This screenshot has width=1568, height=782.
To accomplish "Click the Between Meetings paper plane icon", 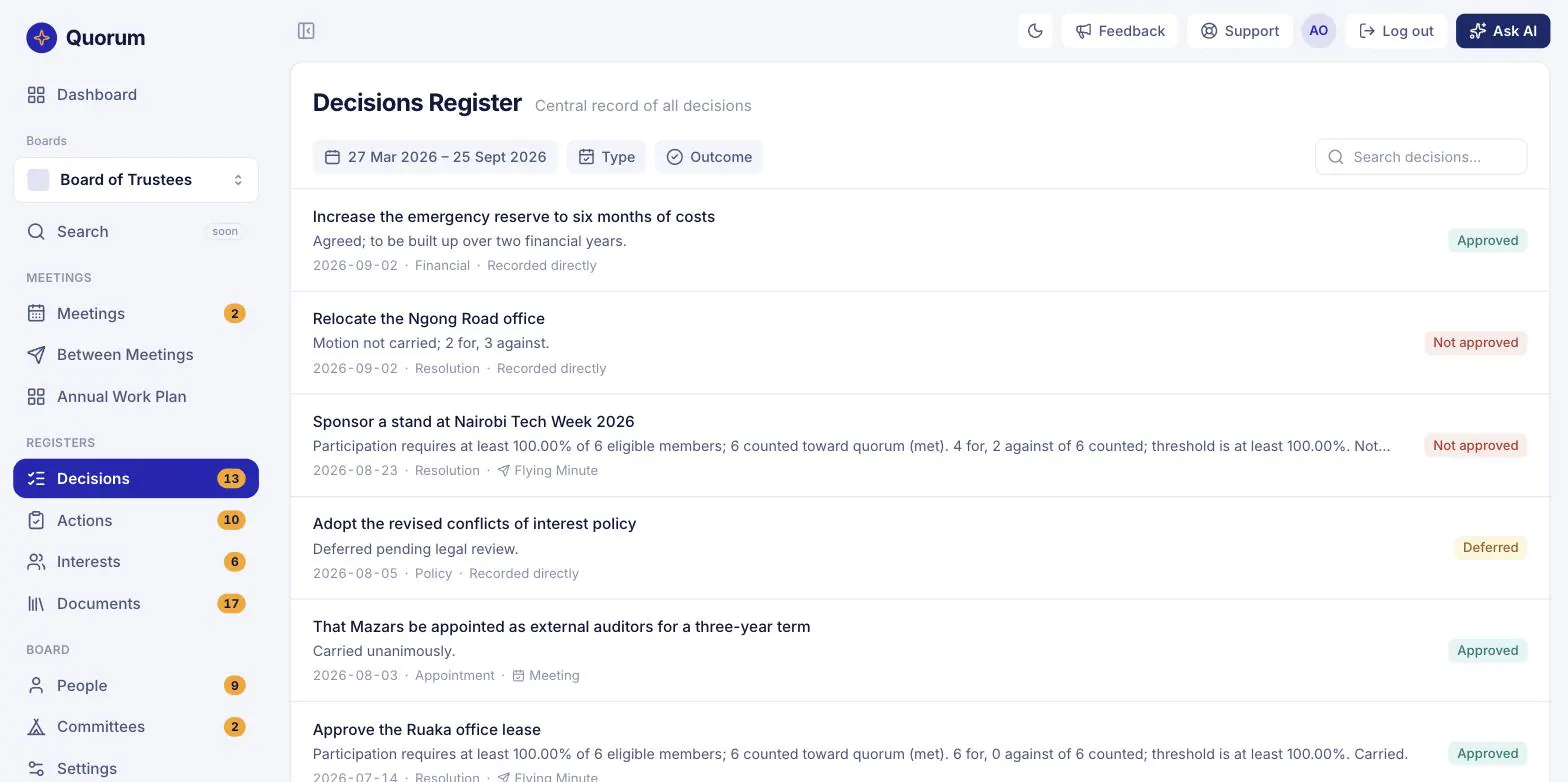I will tap(36, 355).
